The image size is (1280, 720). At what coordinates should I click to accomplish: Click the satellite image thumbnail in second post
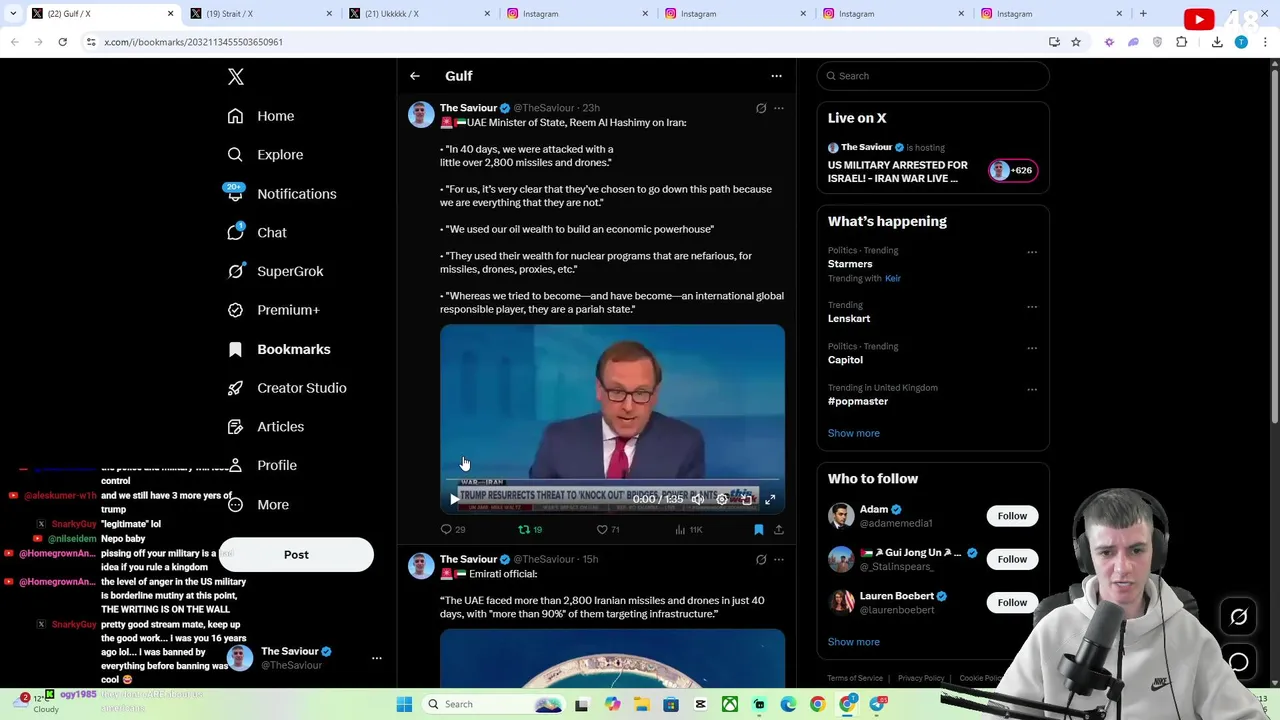(x=612, y=658)
